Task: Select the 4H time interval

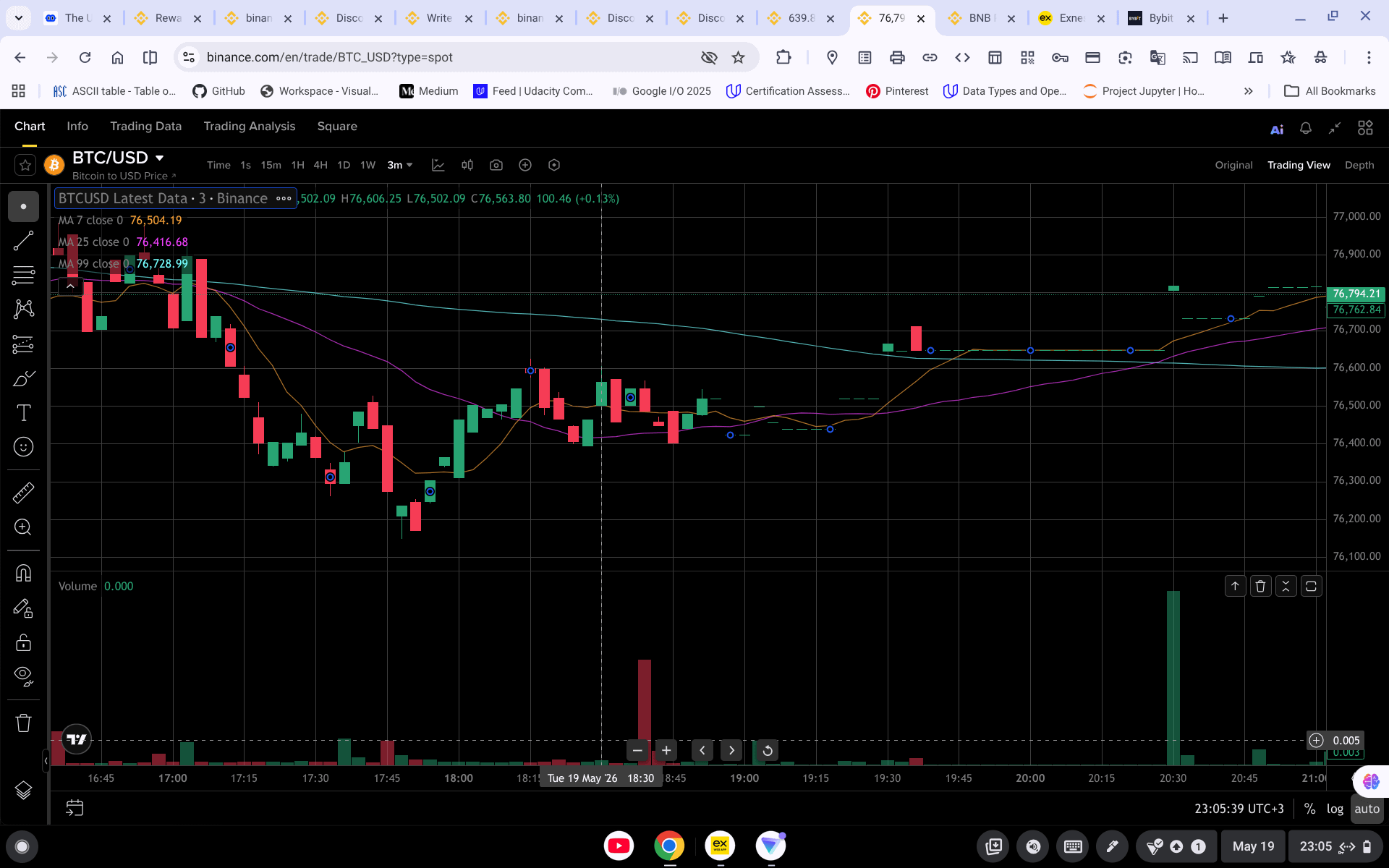Action: (320, 165)
